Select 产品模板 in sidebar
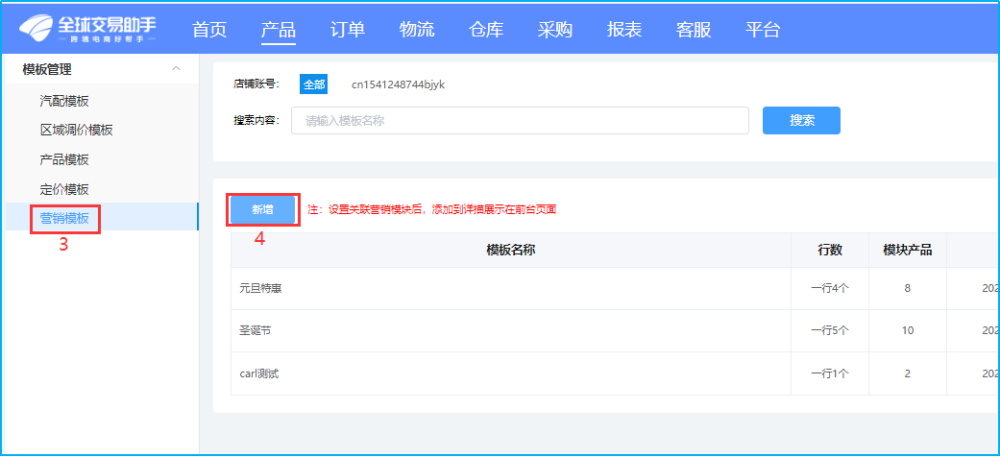Screen dimensions: 1000x457 [64, 159]
